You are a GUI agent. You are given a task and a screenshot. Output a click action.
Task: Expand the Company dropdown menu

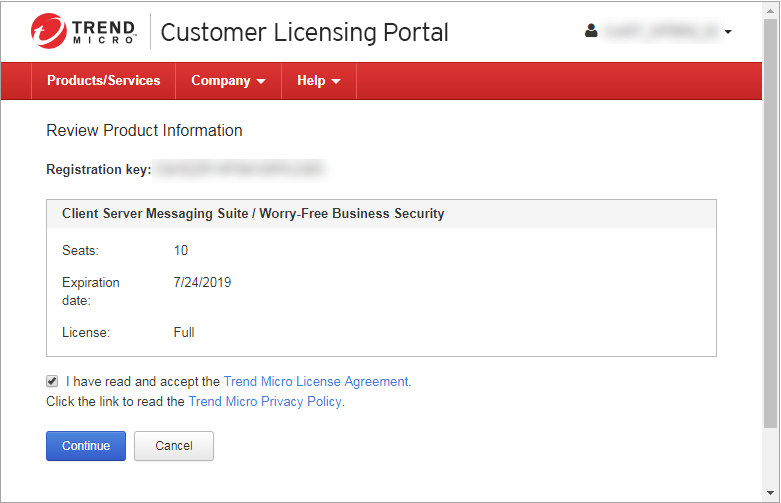tap(228, 81)
